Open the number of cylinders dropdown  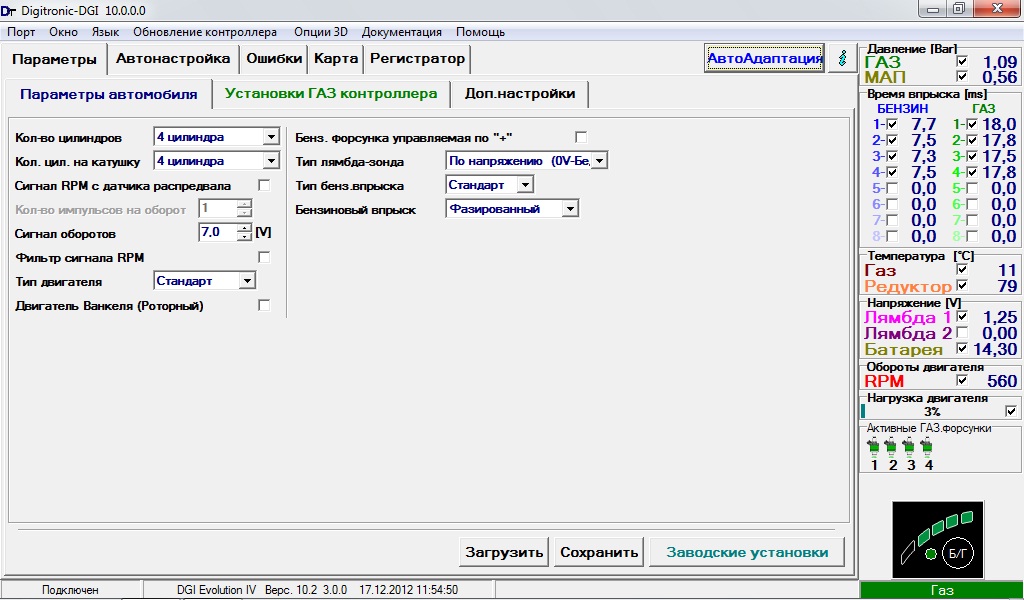pyautogui.click(x=271, y=137)
